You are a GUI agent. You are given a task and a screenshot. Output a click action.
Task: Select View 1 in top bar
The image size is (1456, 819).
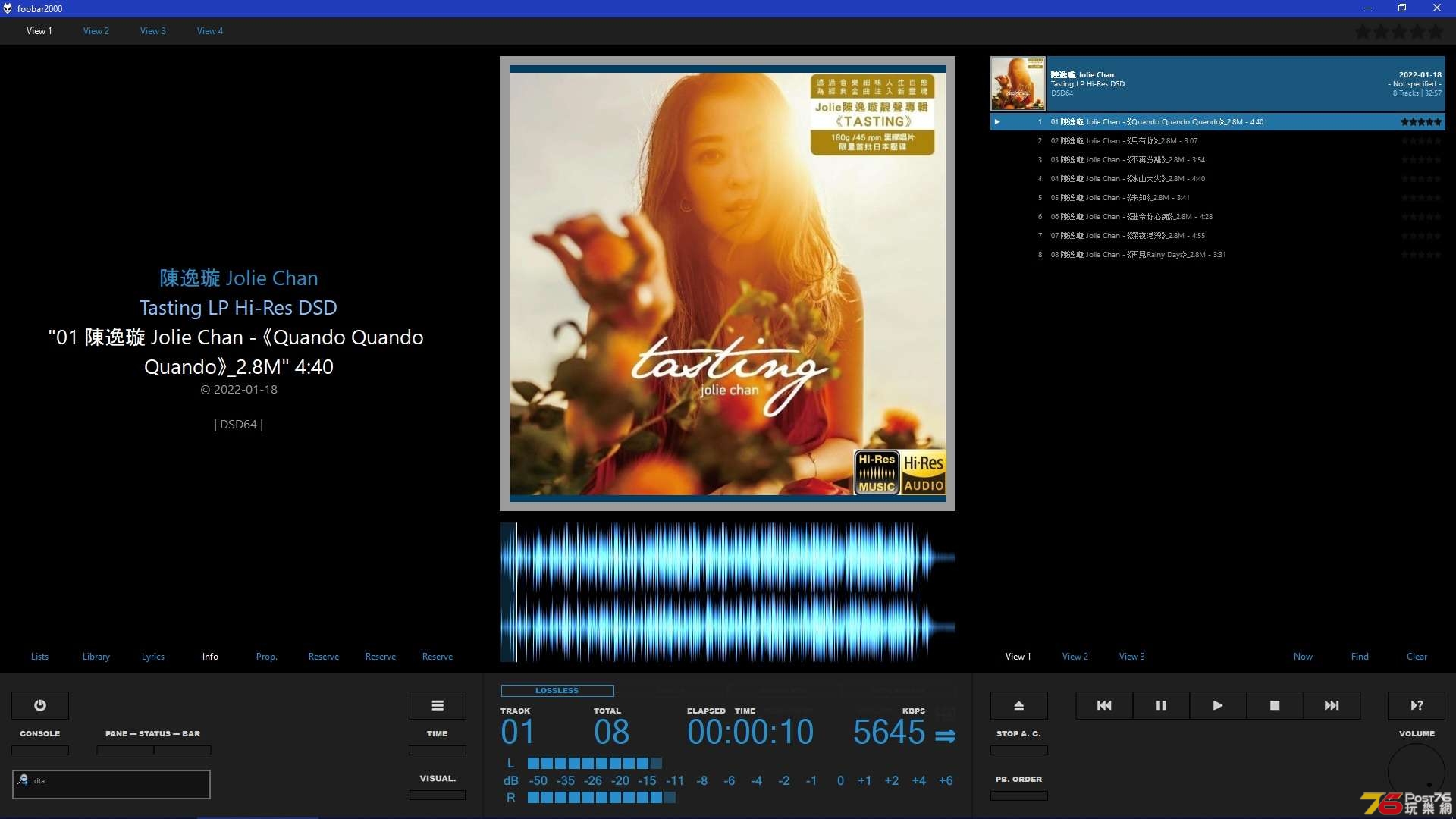pos(39,31)
